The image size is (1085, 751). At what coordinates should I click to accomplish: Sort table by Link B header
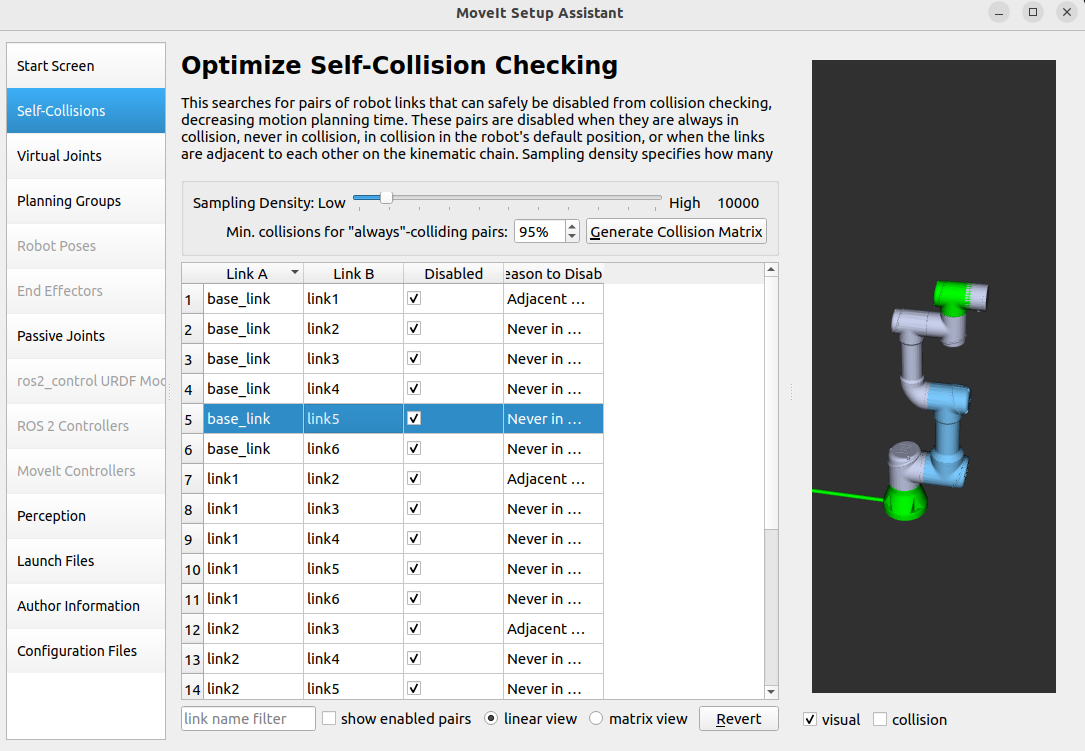[x=353, y=273]
